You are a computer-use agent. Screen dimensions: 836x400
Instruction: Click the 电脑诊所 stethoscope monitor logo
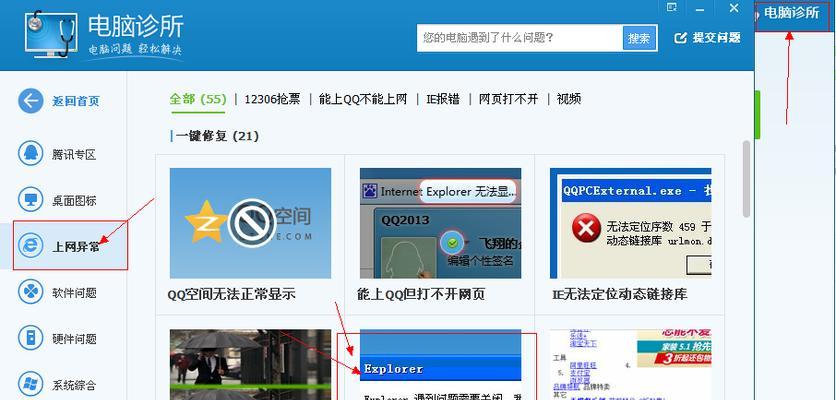[x=50, y=34]
